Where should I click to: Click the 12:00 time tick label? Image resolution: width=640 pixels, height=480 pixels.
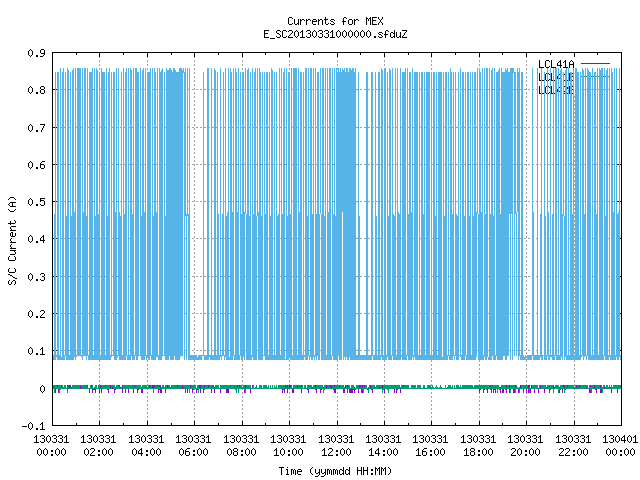(x=336, y=452)
